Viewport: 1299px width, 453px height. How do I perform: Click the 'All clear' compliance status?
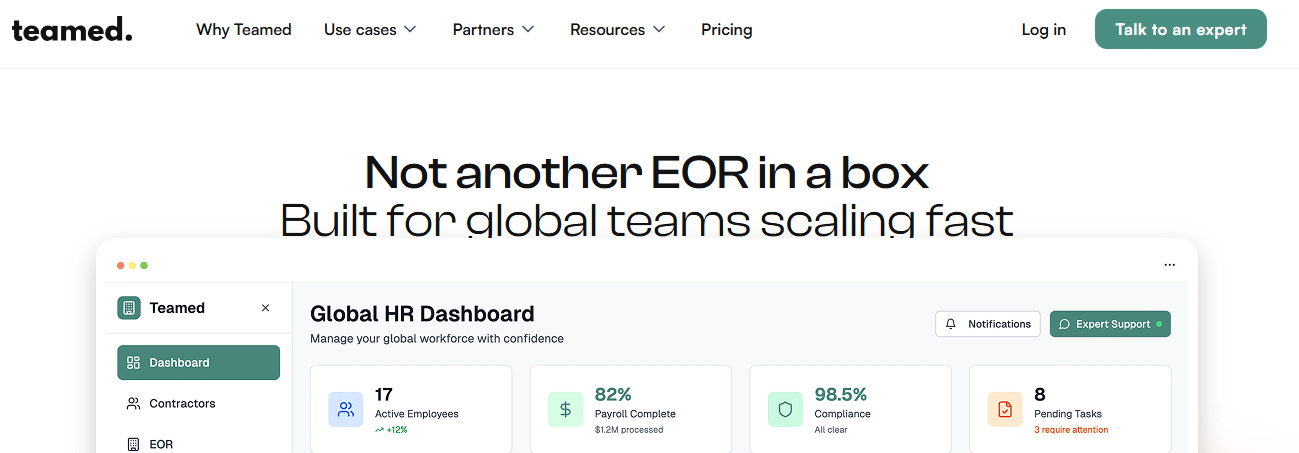point(832,430)
